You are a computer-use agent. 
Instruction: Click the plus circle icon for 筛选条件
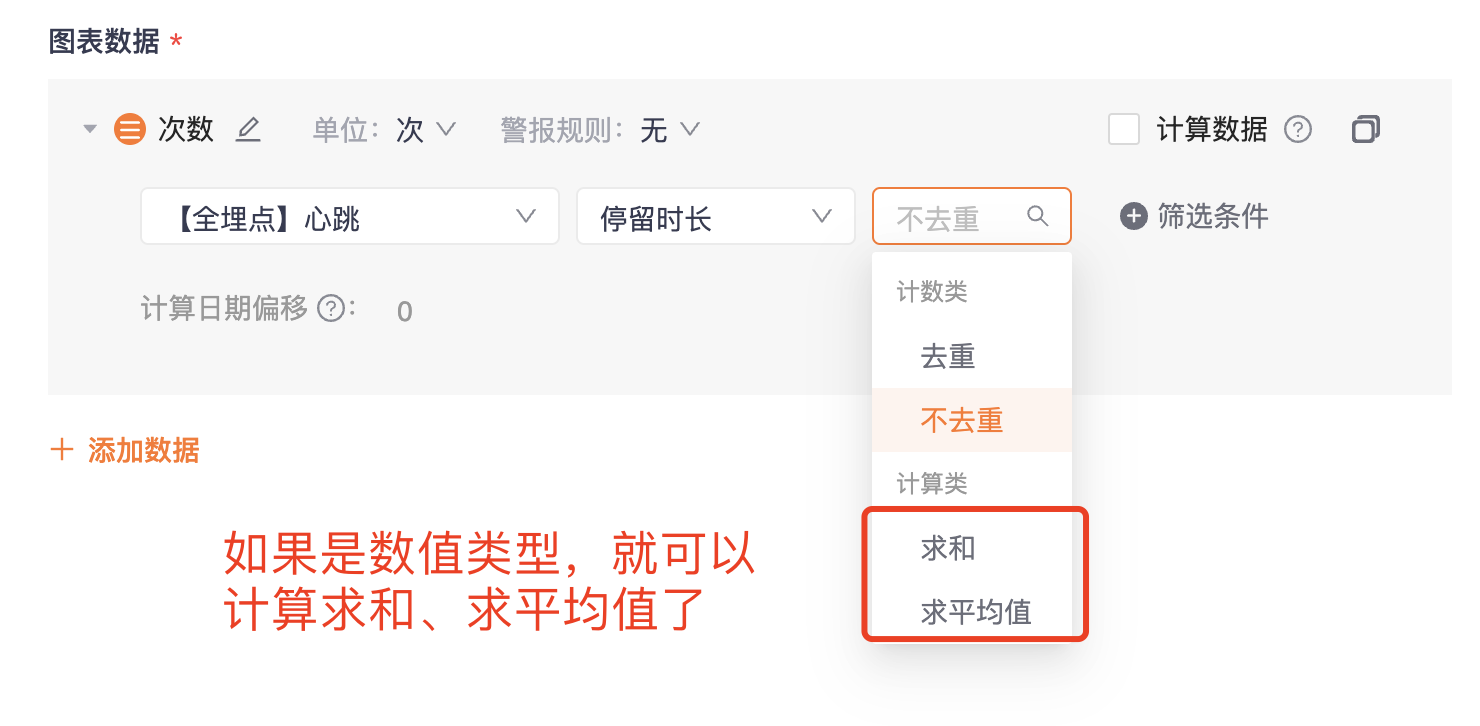pos(1133,216)
